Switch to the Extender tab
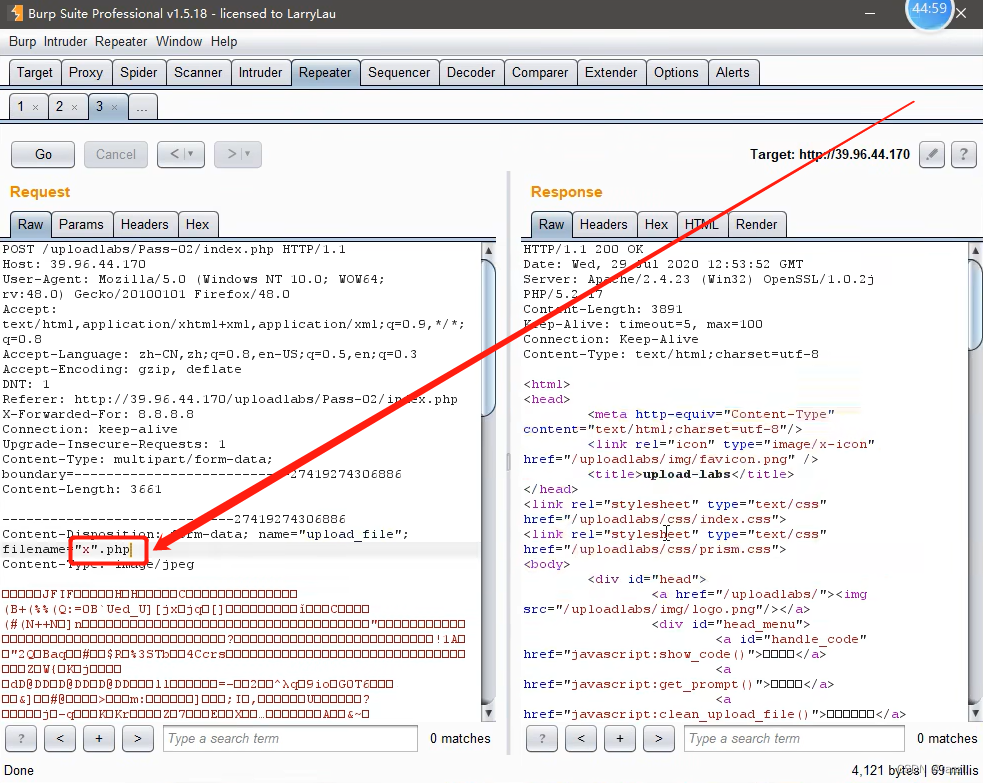This screenshot has height=783, width=983. point(611,73)
